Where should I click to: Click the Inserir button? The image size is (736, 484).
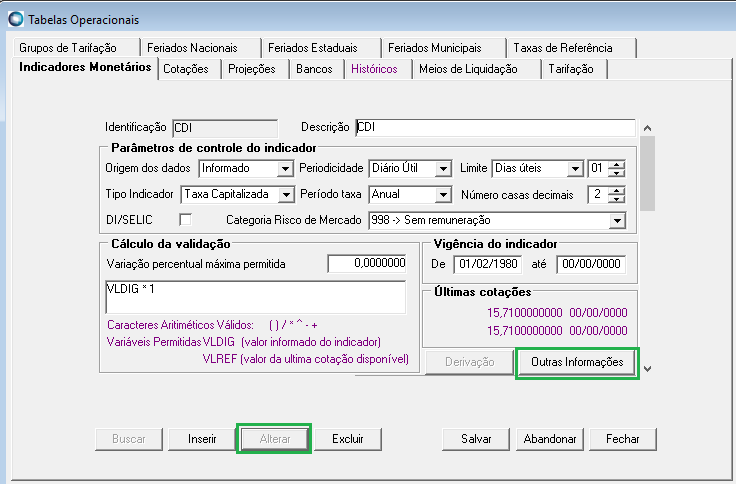202,439
